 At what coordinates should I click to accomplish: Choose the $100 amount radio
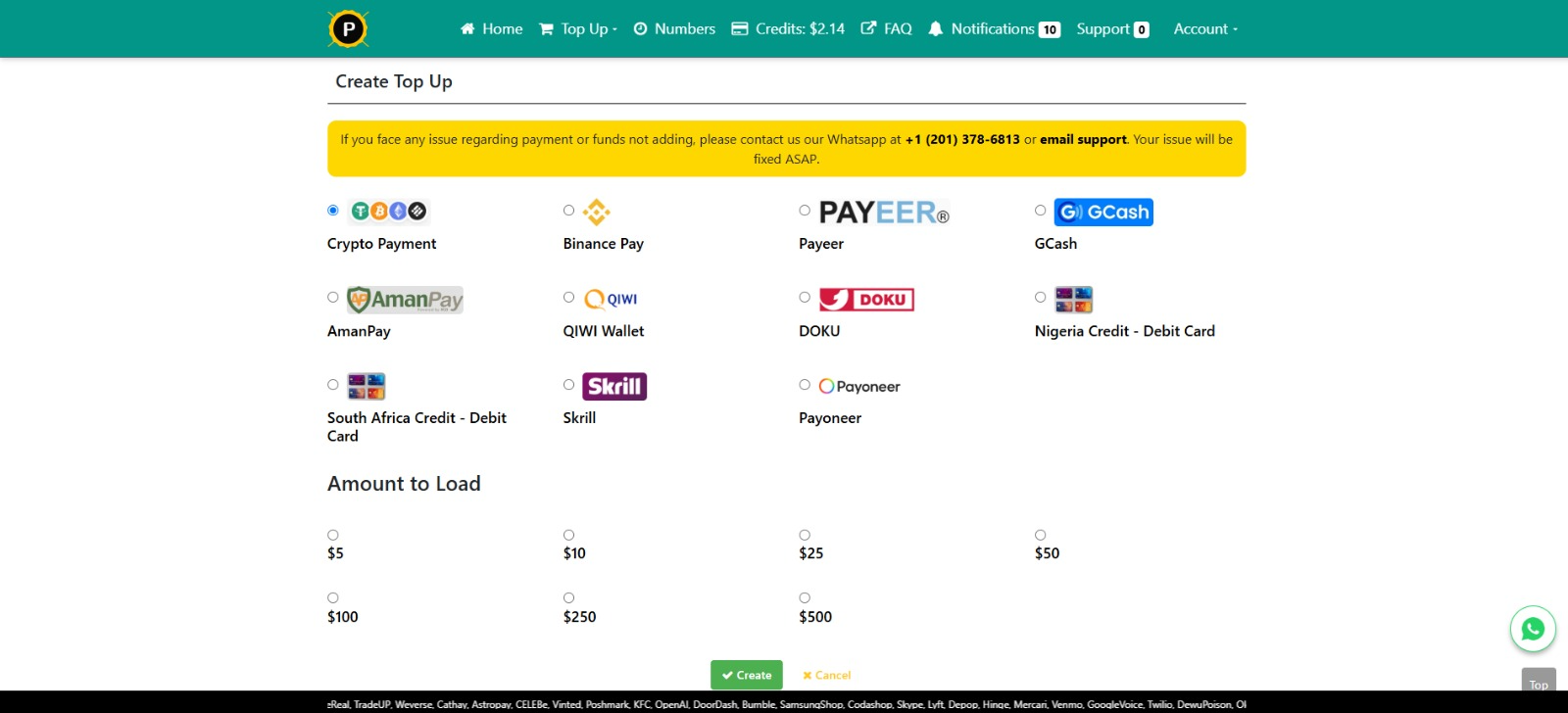click(333, 597)
